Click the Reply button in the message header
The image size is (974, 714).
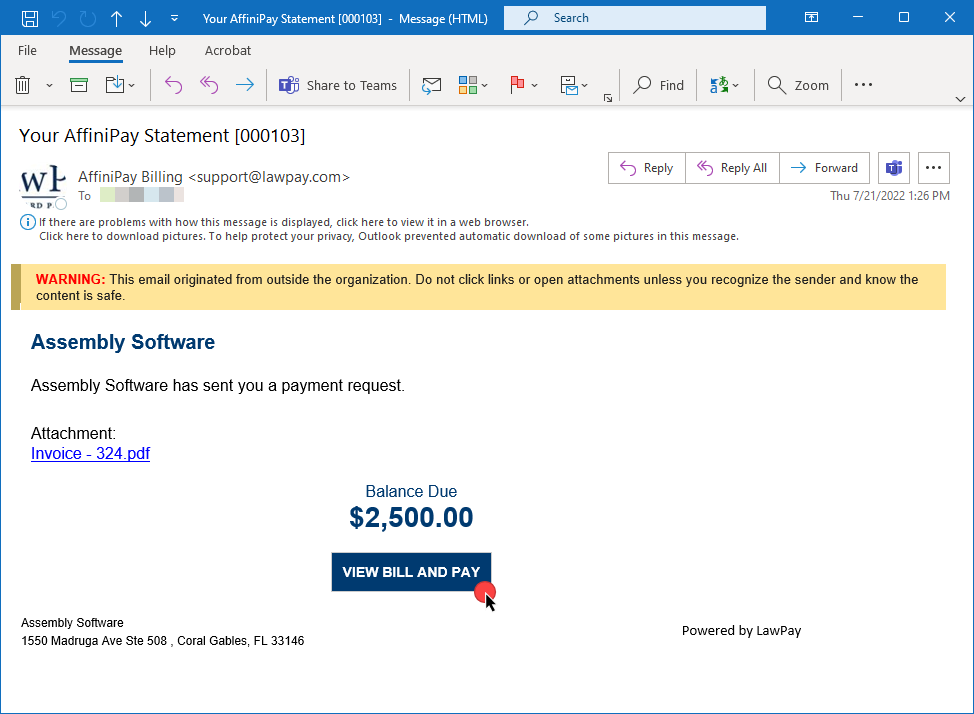click(x=647, y=168)
